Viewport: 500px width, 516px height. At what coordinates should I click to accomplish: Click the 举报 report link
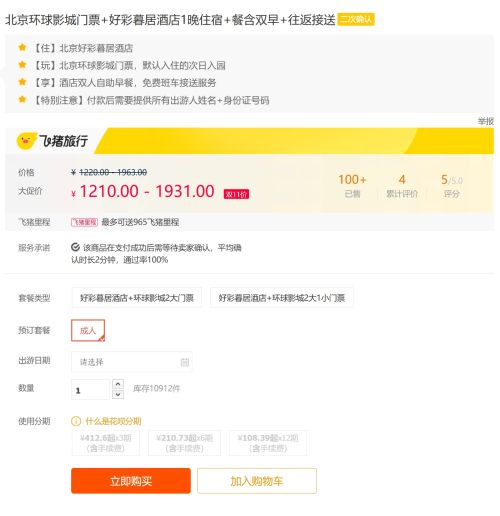click(x=486, y=121)
